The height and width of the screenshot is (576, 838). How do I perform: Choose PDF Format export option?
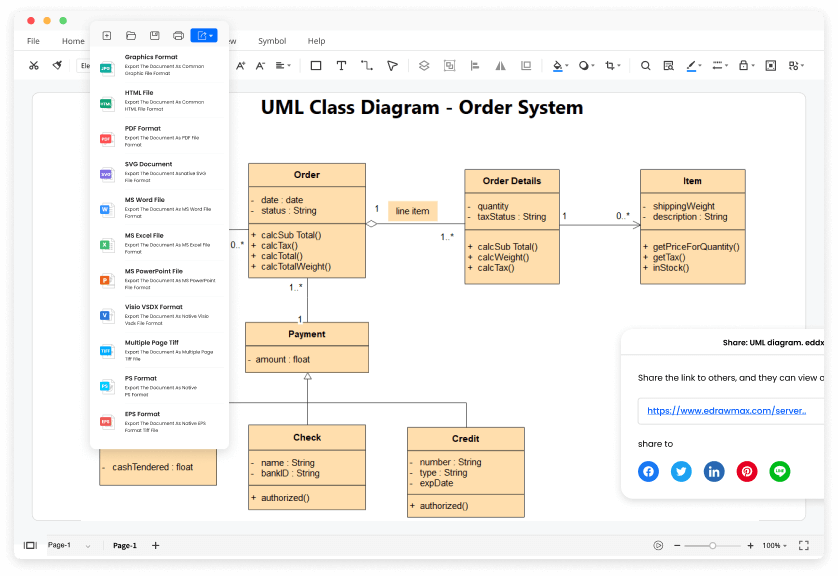pyautogui.click(x=160, y=136)
